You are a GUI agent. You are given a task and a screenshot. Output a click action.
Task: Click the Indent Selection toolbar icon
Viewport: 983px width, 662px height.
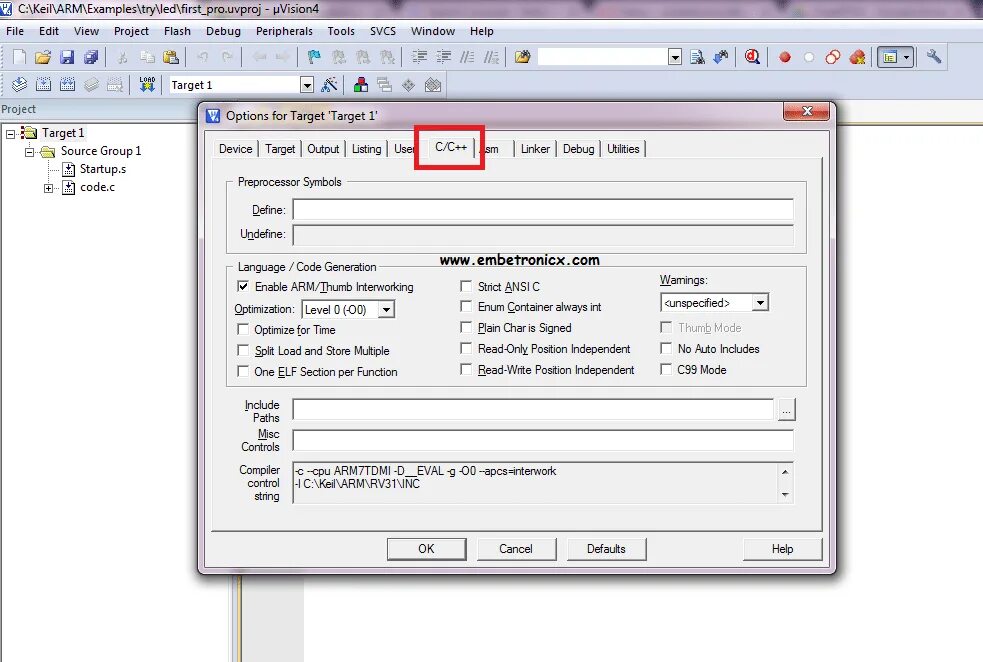pyautogui.click(x=419, y=57)
